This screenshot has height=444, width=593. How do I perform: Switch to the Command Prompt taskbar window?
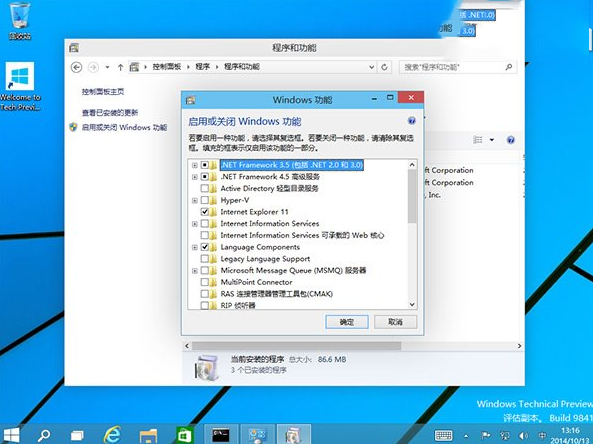tap(221, 435)
